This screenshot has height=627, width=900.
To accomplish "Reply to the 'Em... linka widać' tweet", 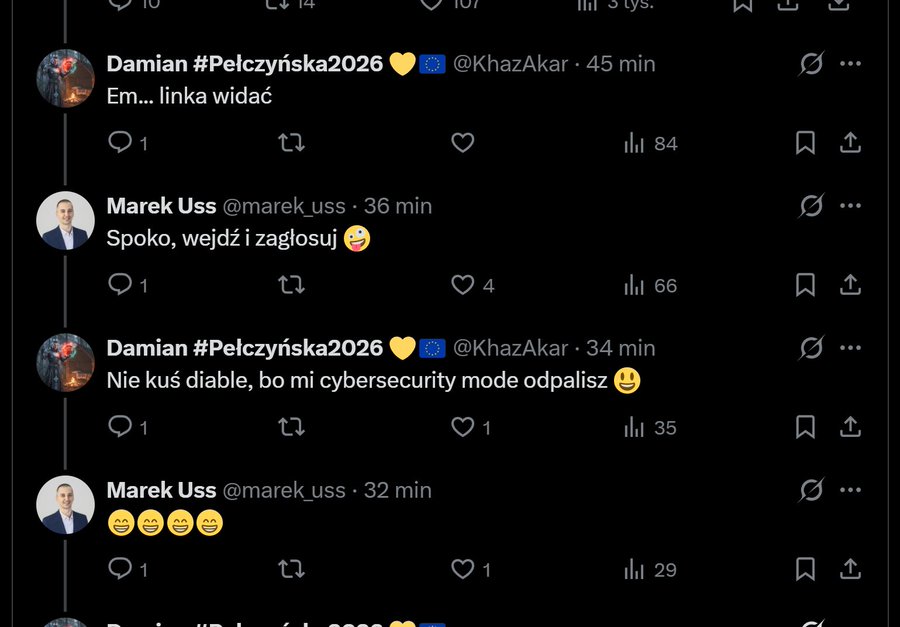I will tap(120, 143).
